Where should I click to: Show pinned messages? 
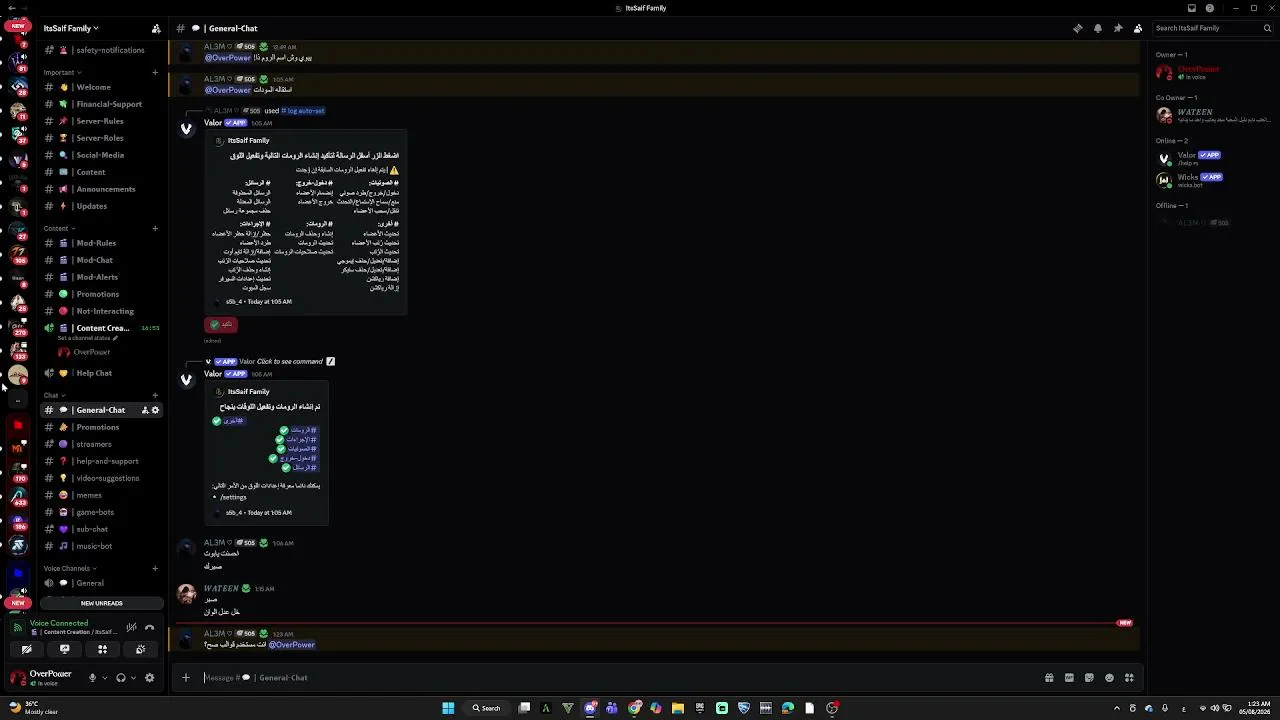[x=1118, y=28]
